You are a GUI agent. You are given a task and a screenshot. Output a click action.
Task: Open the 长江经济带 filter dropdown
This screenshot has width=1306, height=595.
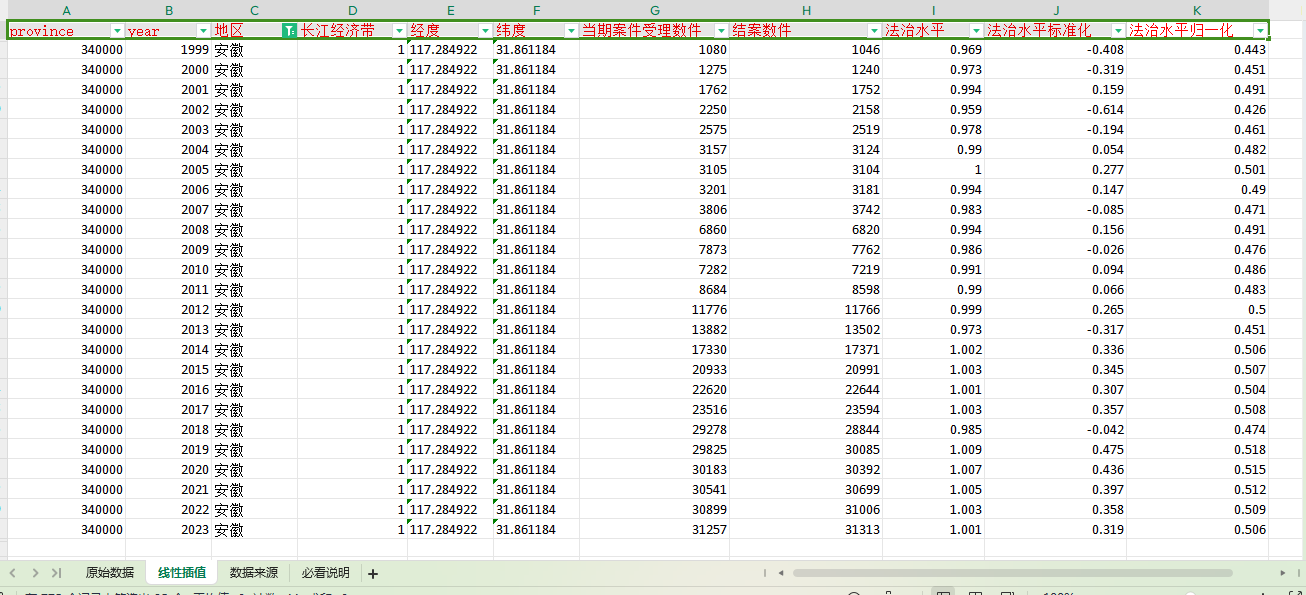399,31
